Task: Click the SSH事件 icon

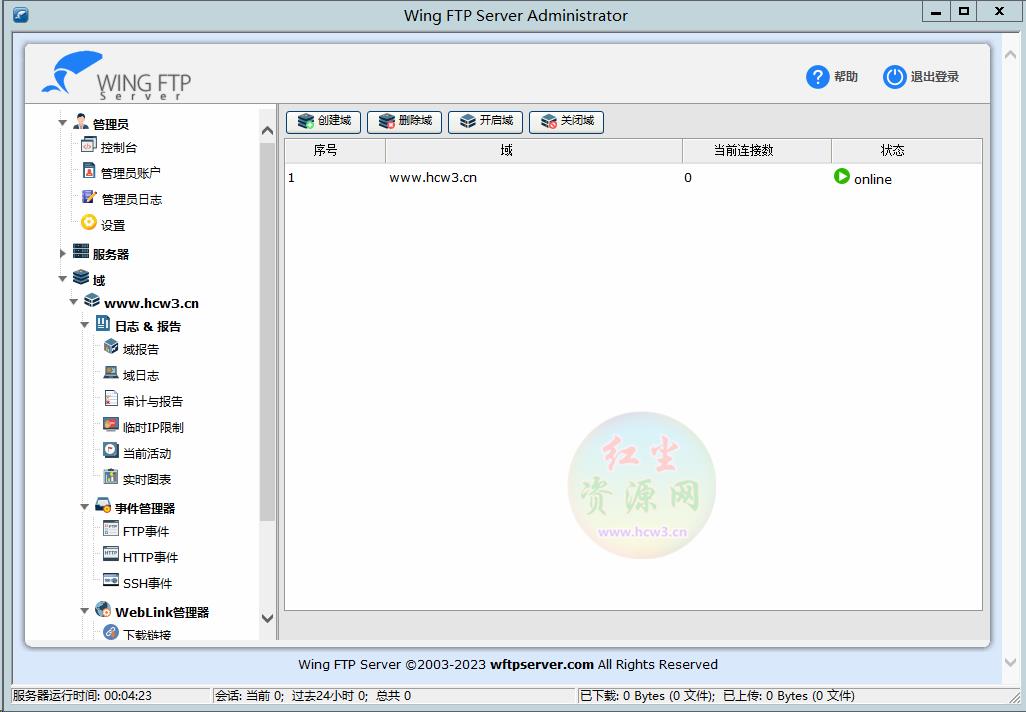Action: pyautogui.click(x=111, y=580)
